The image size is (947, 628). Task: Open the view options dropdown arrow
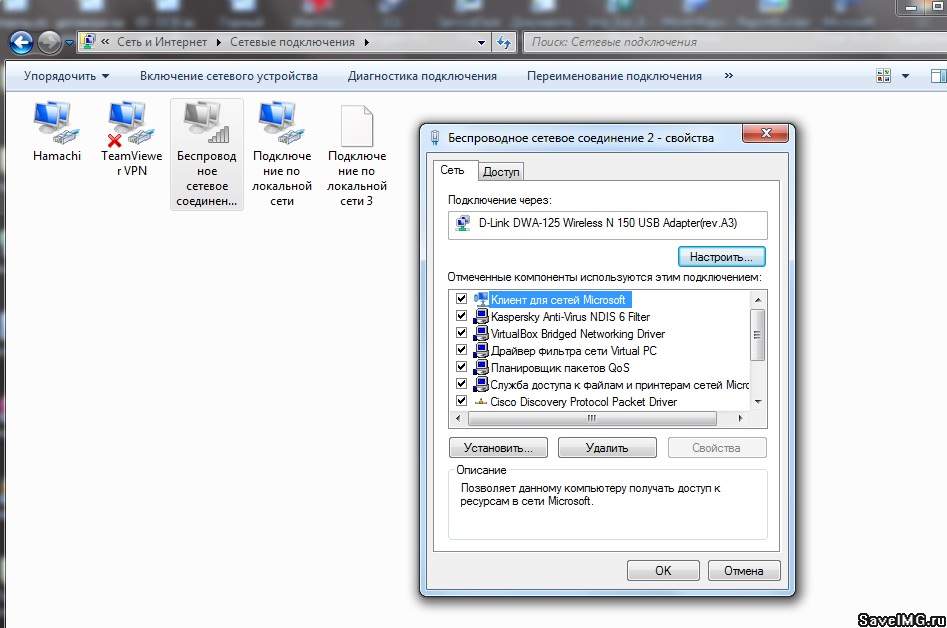pos(905,76)
